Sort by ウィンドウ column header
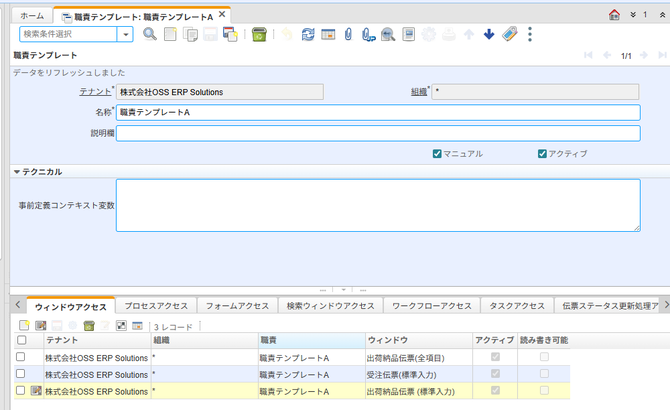The width and height of the screenshot is (670, 410). (419, 340)
